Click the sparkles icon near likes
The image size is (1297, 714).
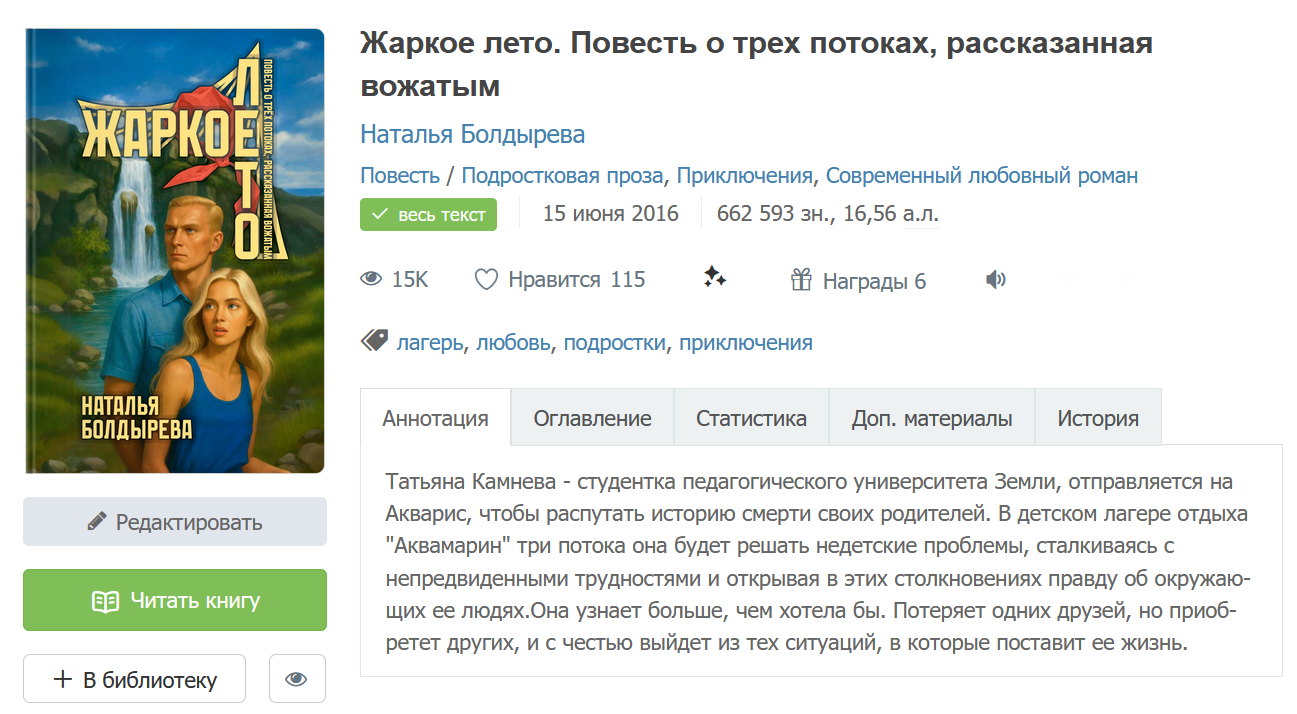(714, 278)
